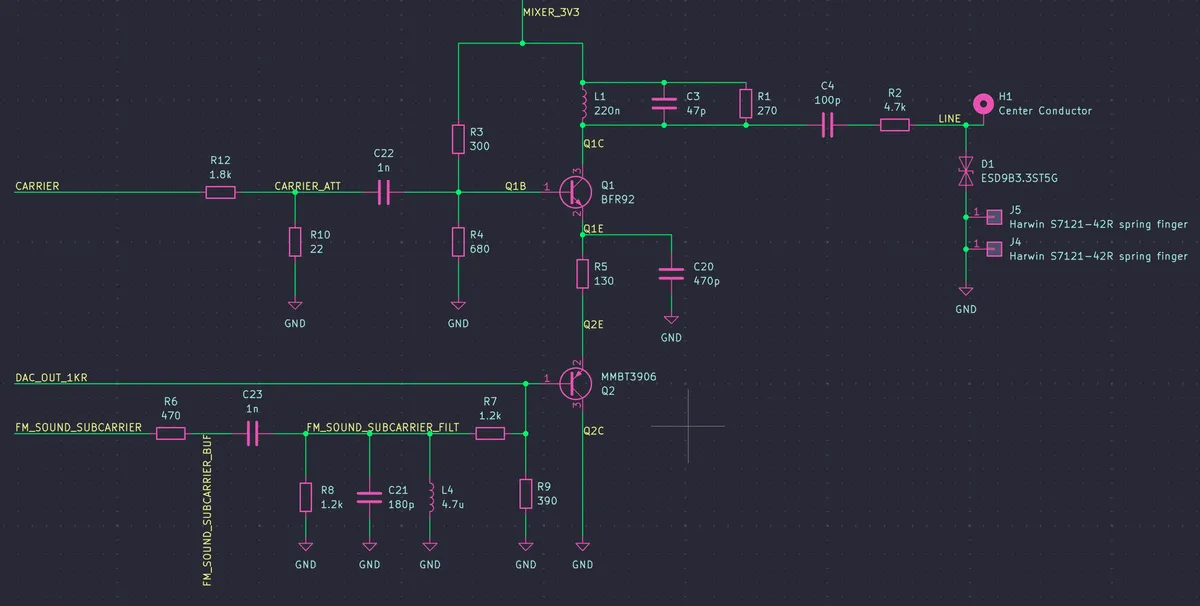Select the GND power symbol under J4
The image size is (1200, 606).
coord(966,291)
